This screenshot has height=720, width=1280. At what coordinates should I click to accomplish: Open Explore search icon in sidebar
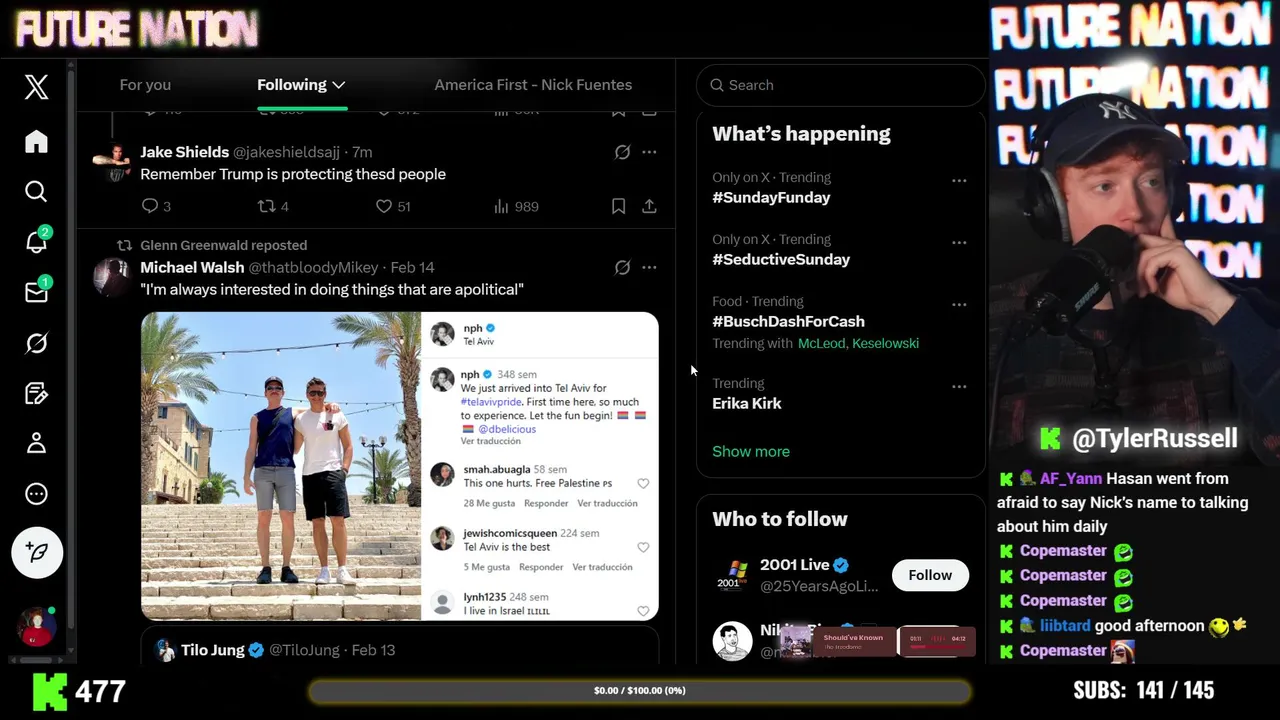pyautogui.click(x=36, y=191)
